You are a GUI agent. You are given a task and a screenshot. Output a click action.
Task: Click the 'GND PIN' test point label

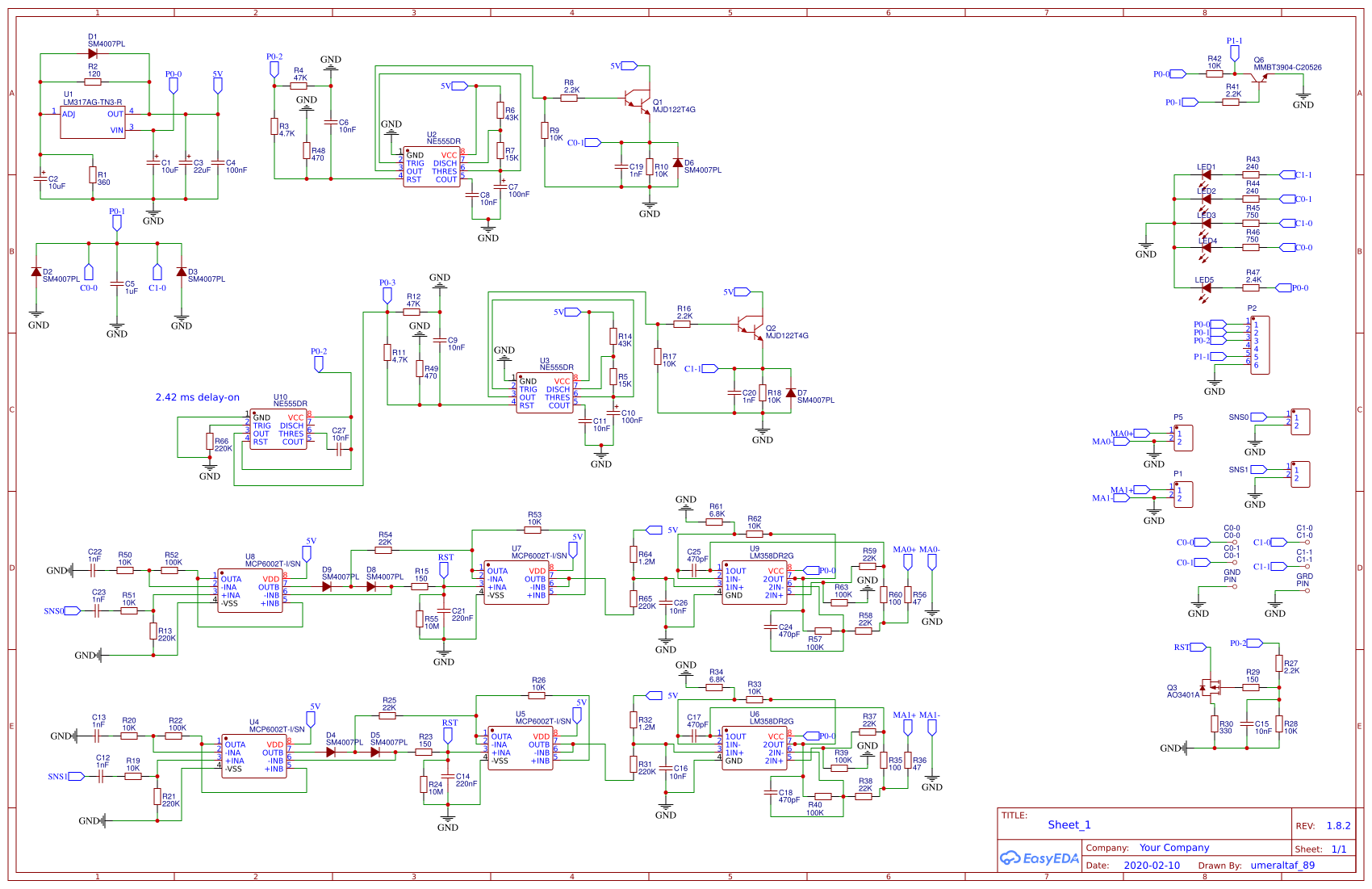(x=1232, y=576)
